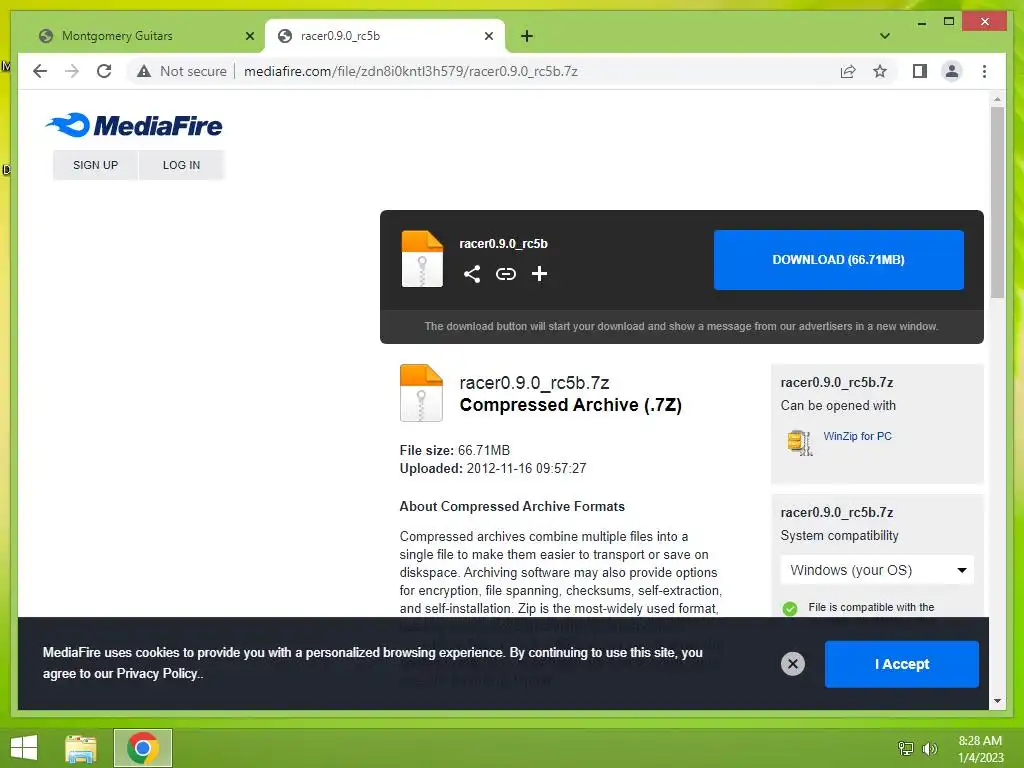
Task: Click the green compatibility checkmark icon
Action: tap(790, 609)
